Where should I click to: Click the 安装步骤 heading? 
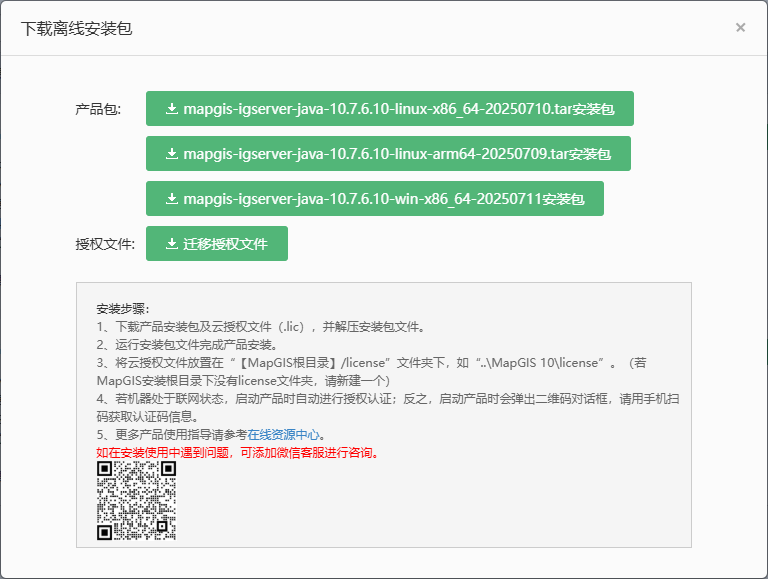[x=124, y=308]
